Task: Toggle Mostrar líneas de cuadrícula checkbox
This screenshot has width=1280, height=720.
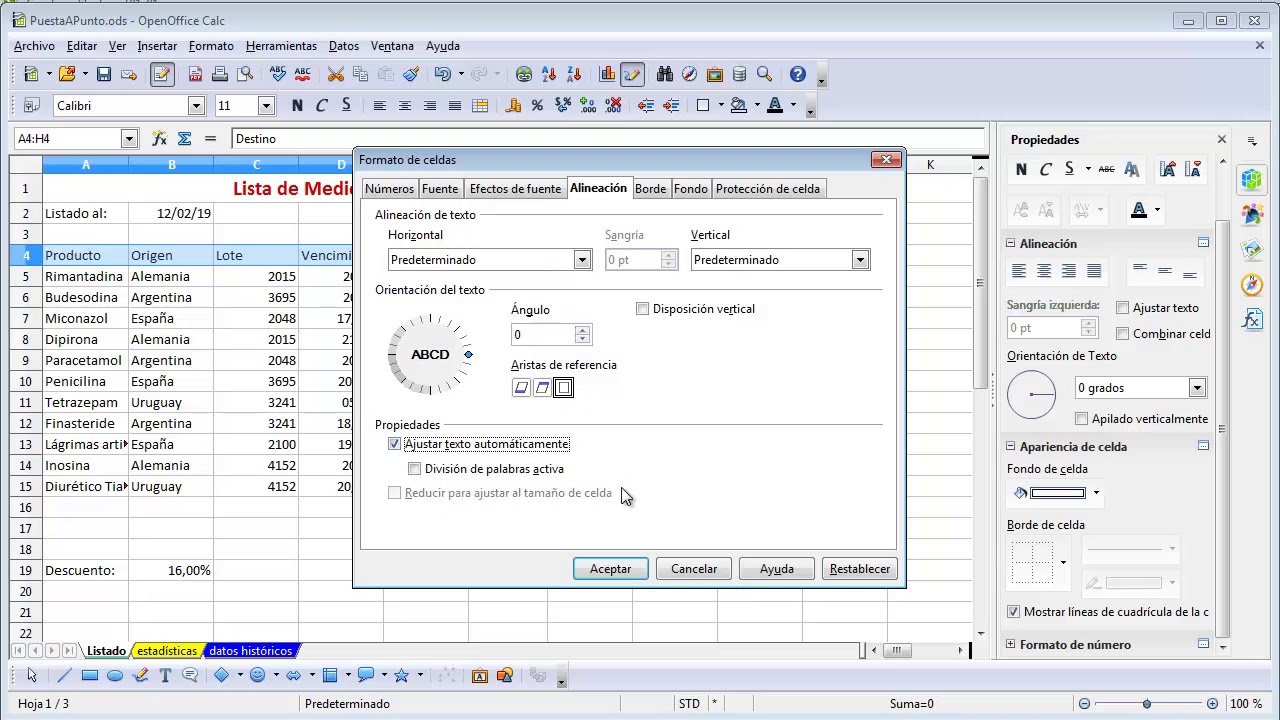Action: (1013, 612)
